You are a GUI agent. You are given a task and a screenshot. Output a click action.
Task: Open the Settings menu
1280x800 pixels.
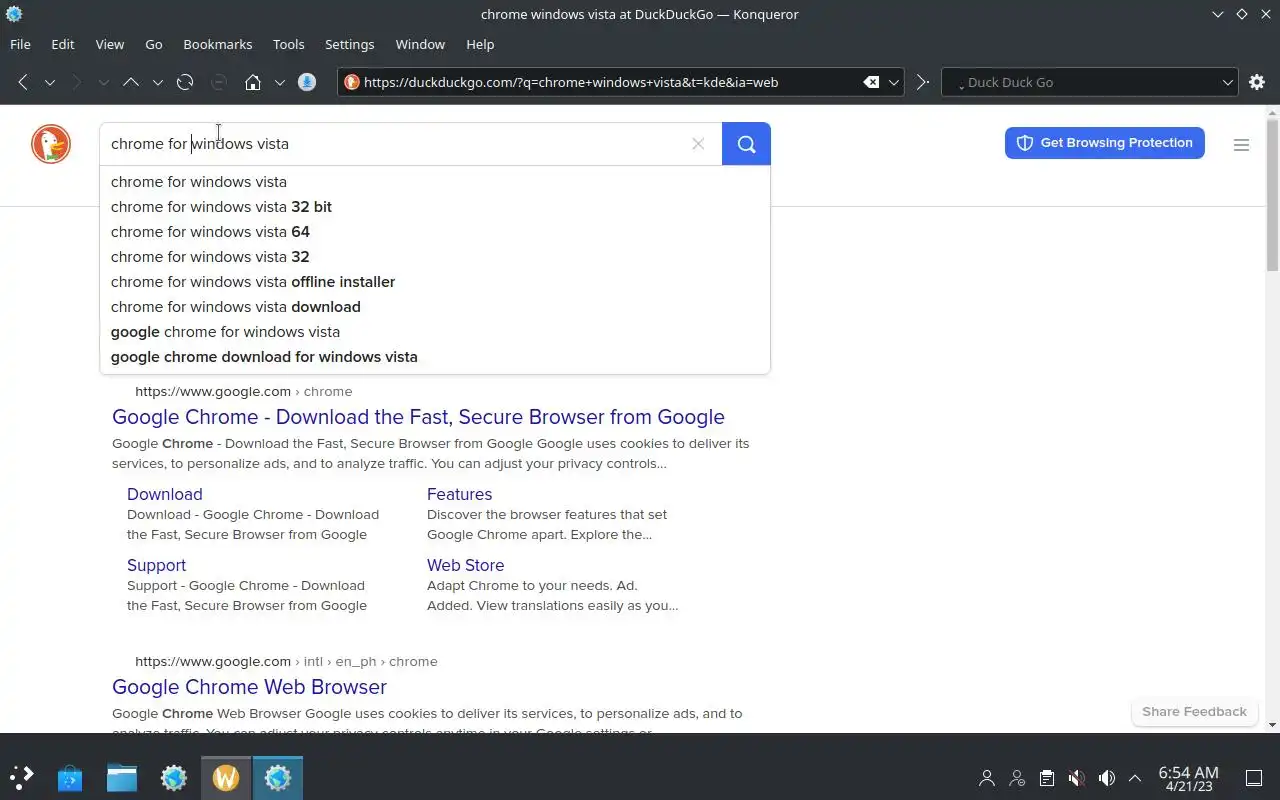350,44
